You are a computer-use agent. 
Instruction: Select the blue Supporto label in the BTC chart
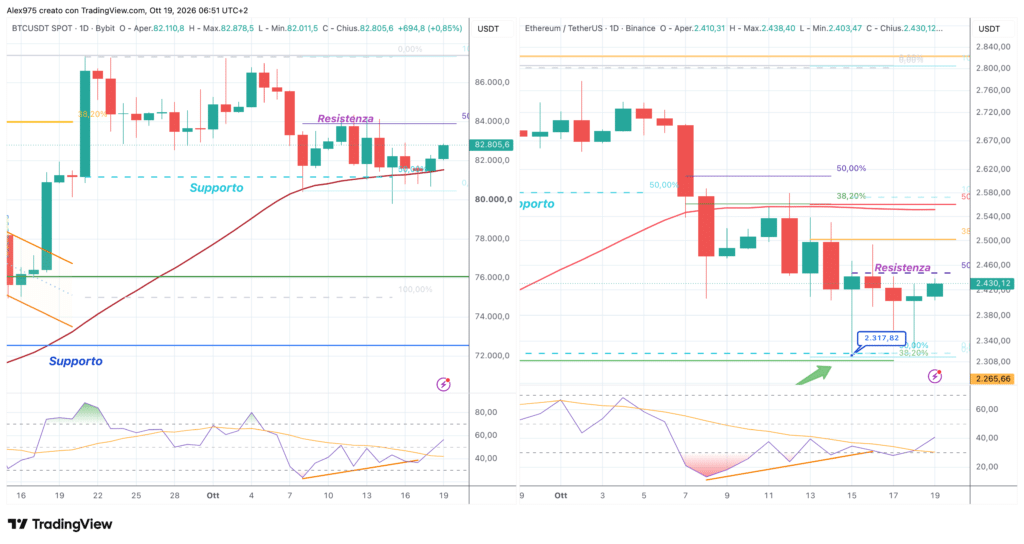point(76,361)
